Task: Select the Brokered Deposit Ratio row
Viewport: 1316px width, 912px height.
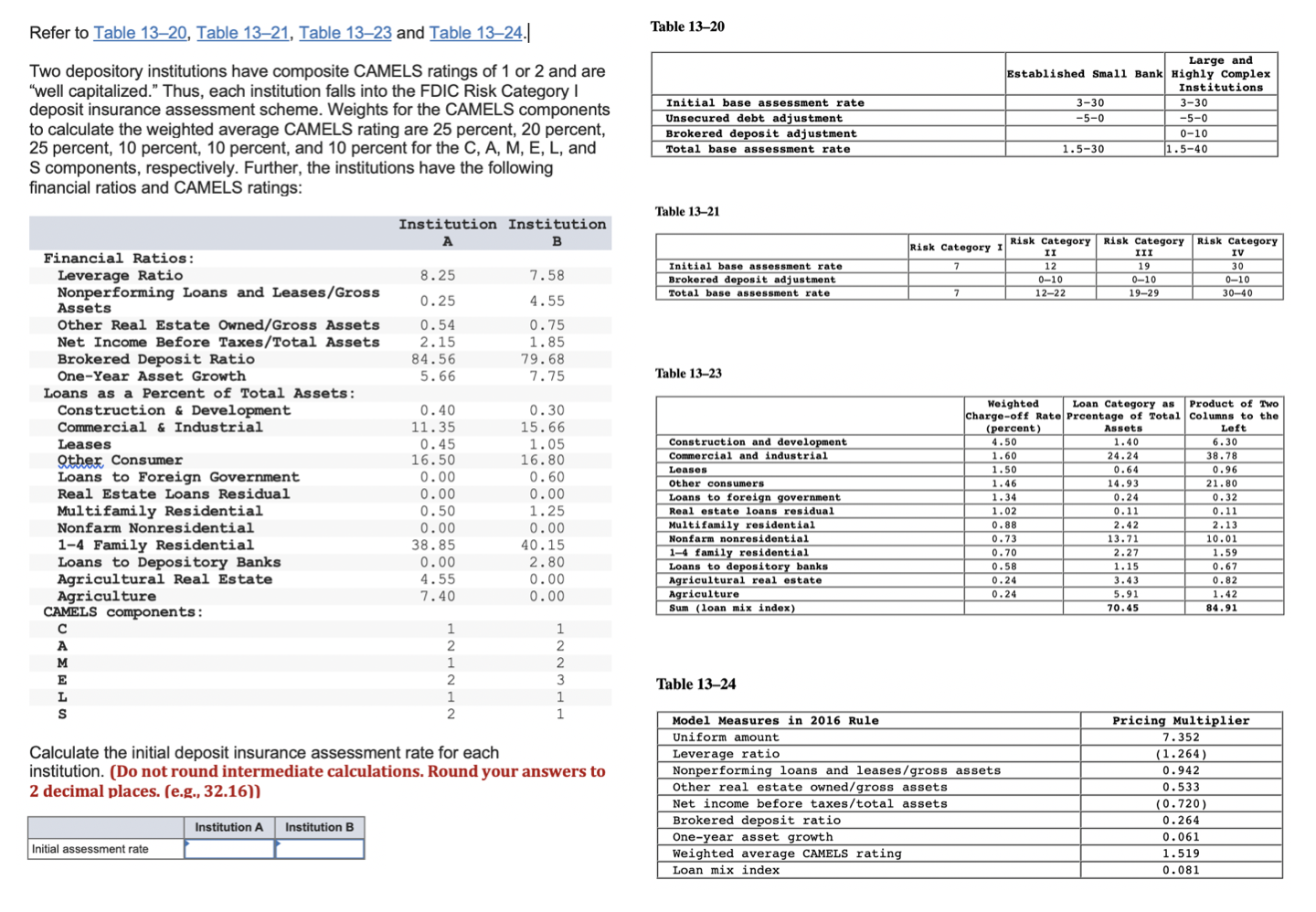Action: tap(155, 358)
